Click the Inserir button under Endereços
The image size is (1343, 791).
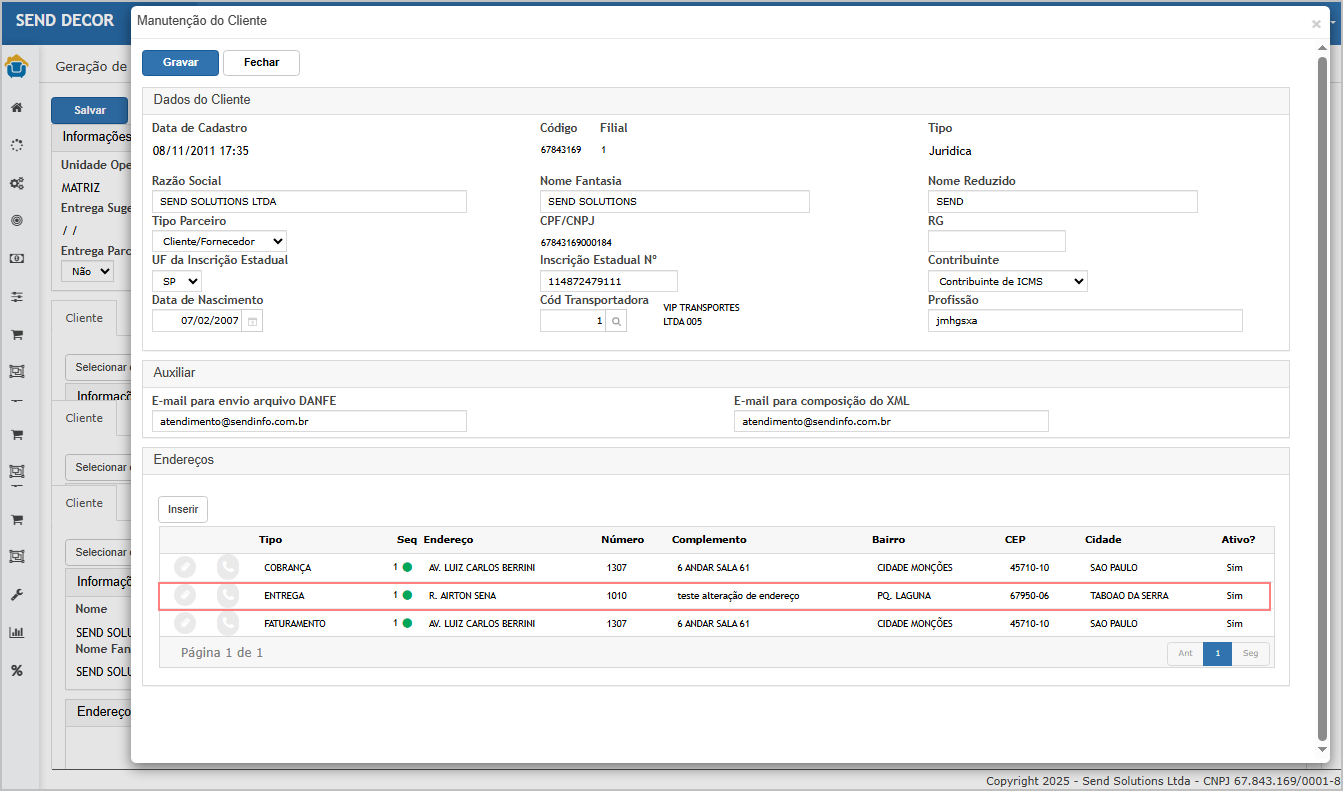click(183, 509)
